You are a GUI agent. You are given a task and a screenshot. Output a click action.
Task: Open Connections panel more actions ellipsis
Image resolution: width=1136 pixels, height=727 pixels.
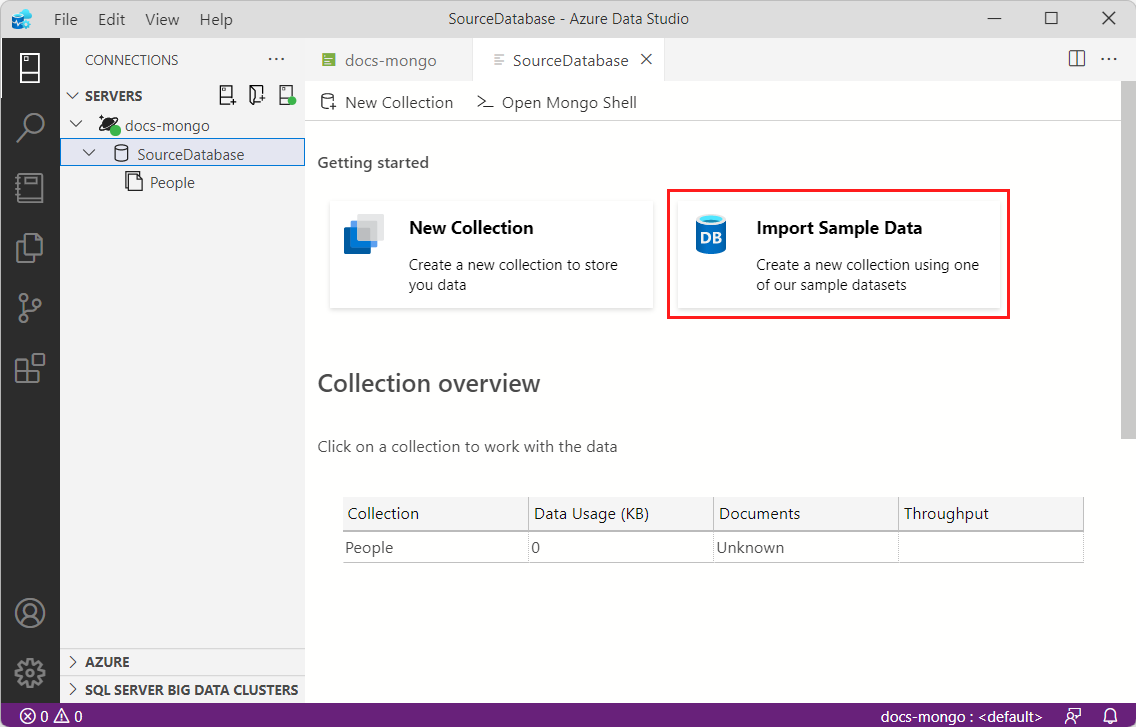276,59
